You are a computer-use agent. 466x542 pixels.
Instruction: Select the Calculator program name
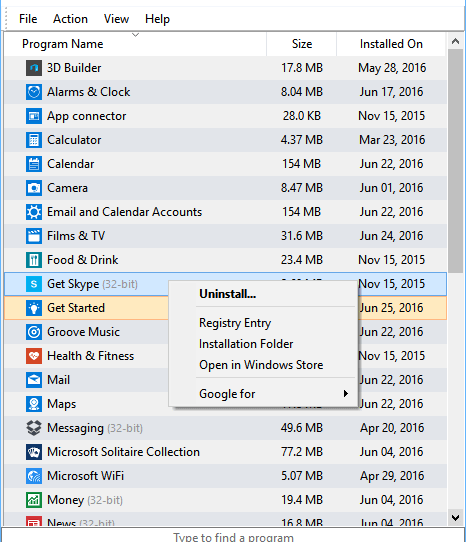coord(74,140)
